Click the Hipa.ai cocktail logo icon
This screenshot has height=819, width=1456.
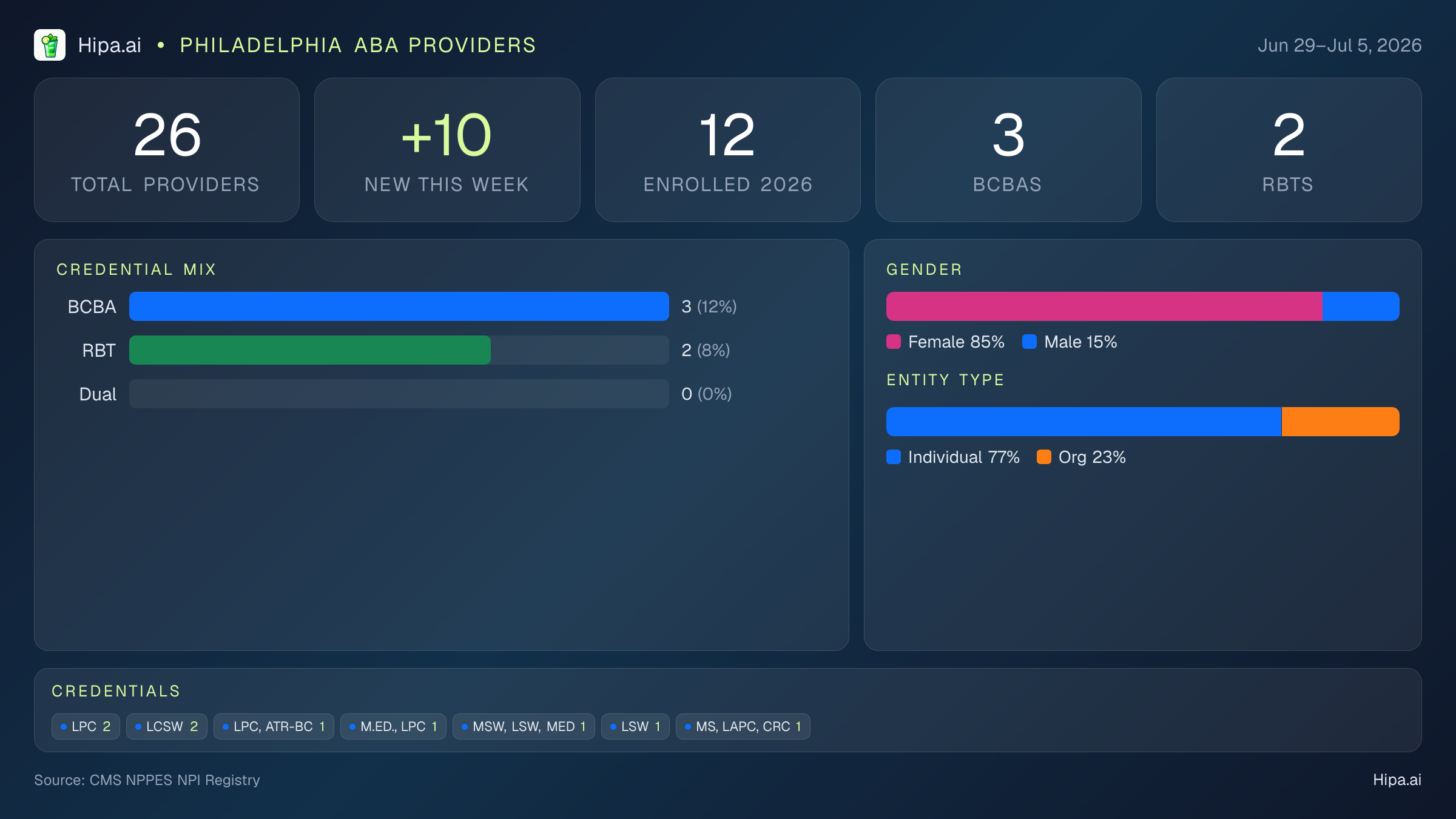[50, 45]
